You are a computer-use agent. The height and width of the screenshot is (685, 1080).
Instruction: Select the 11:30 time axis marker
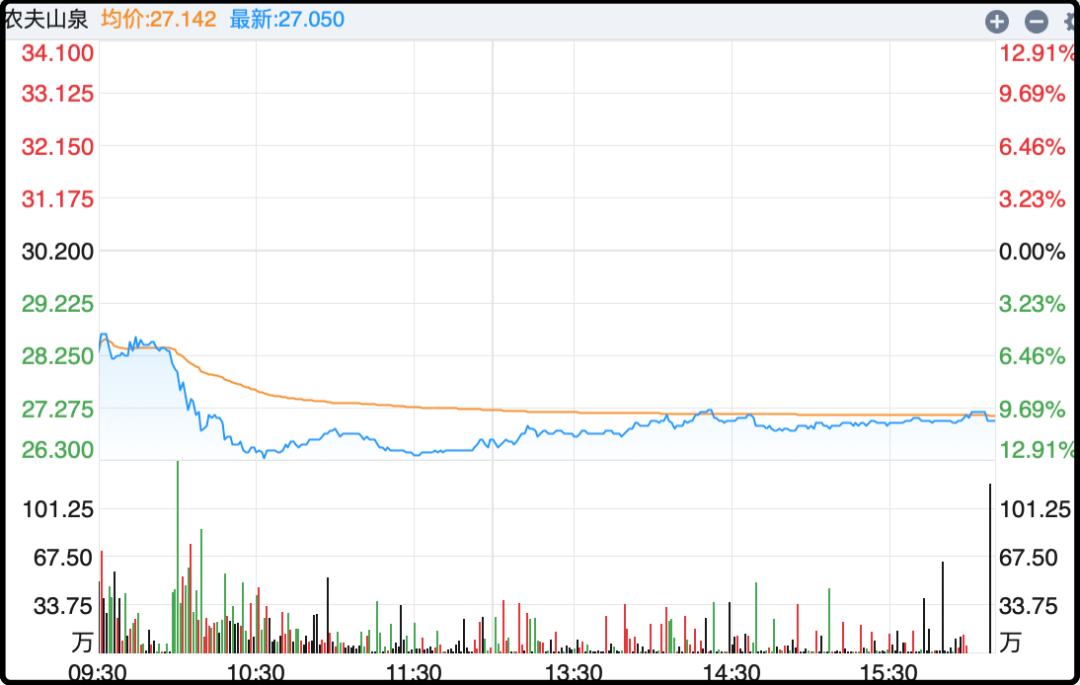tap(414, 671)
